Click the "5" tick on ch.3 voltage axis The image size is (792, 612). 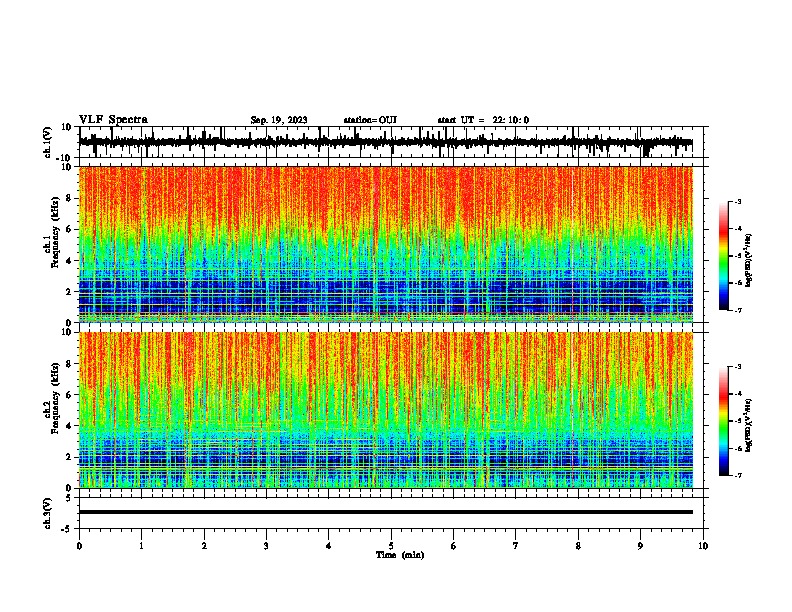(x=69, y=498)
